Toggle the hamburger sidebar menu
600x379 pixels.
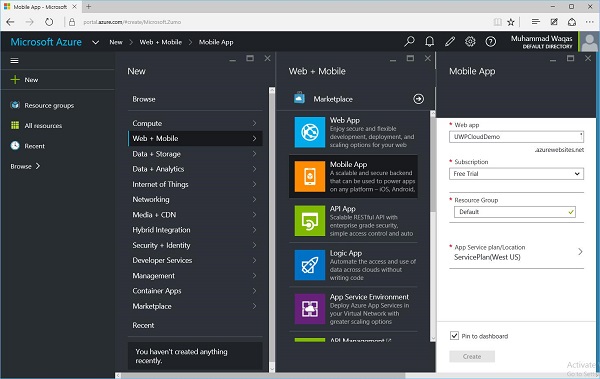[x=15, y=60]
